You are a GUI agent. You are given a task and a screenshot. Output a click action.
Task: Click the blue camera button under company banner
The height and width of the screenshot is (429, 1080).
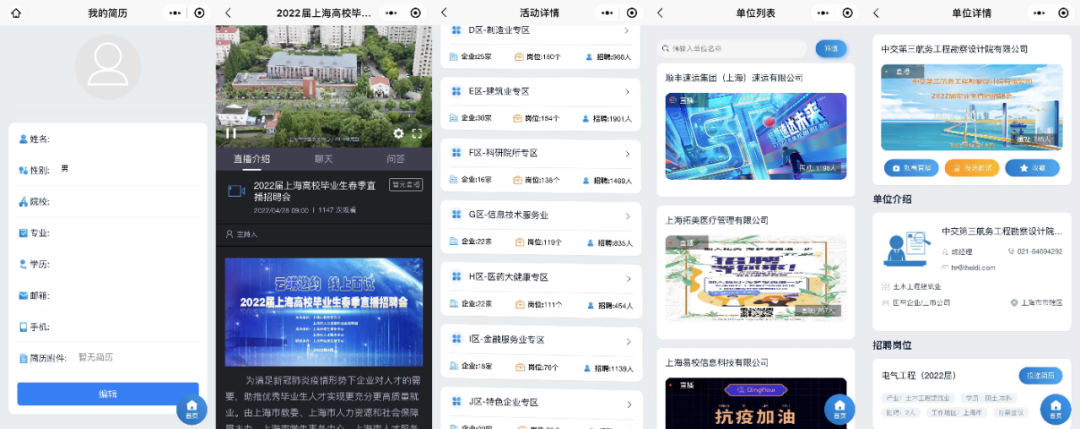(x=910, y=168)
